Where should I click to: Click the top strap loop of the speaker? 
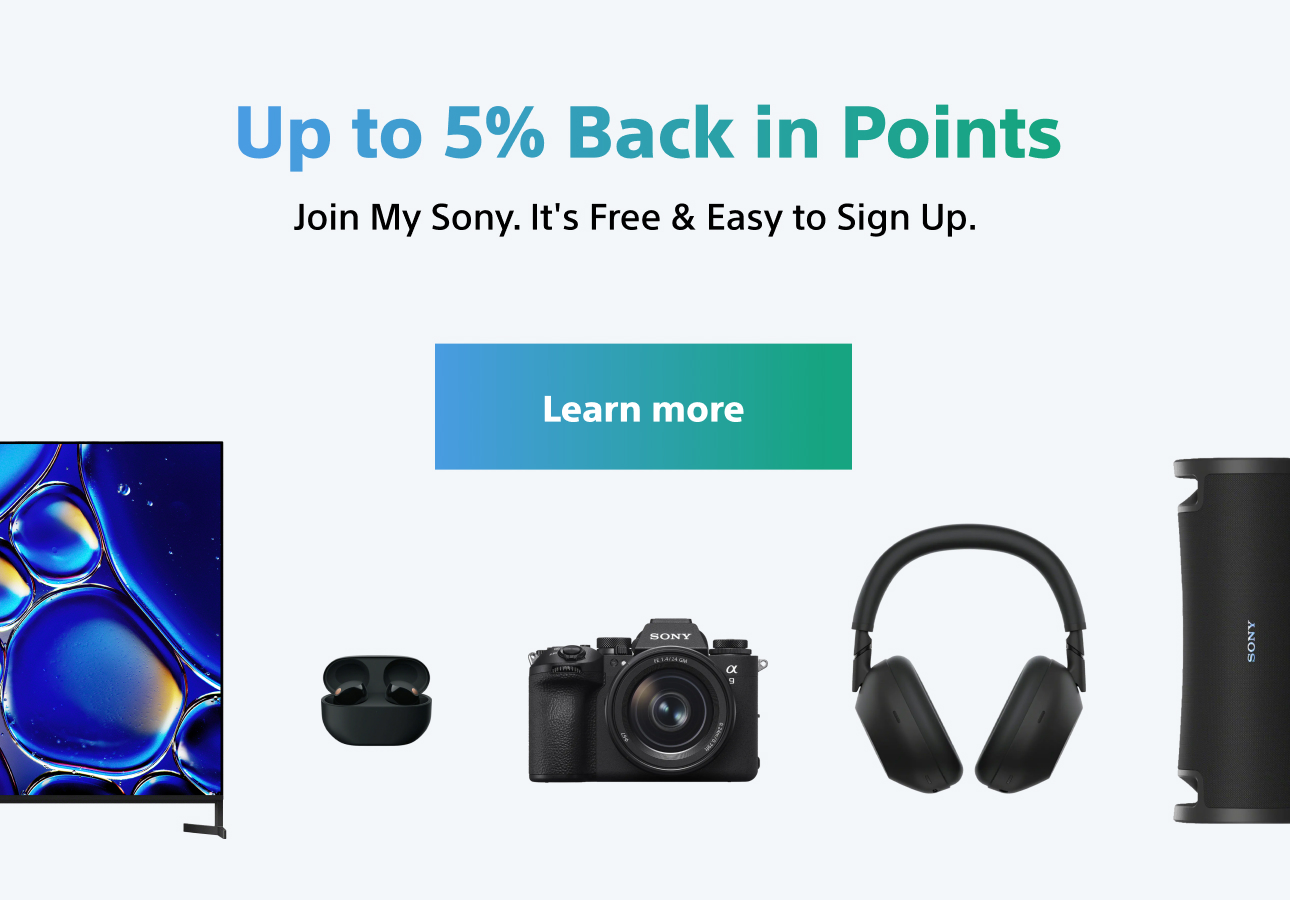[1187, 487]
